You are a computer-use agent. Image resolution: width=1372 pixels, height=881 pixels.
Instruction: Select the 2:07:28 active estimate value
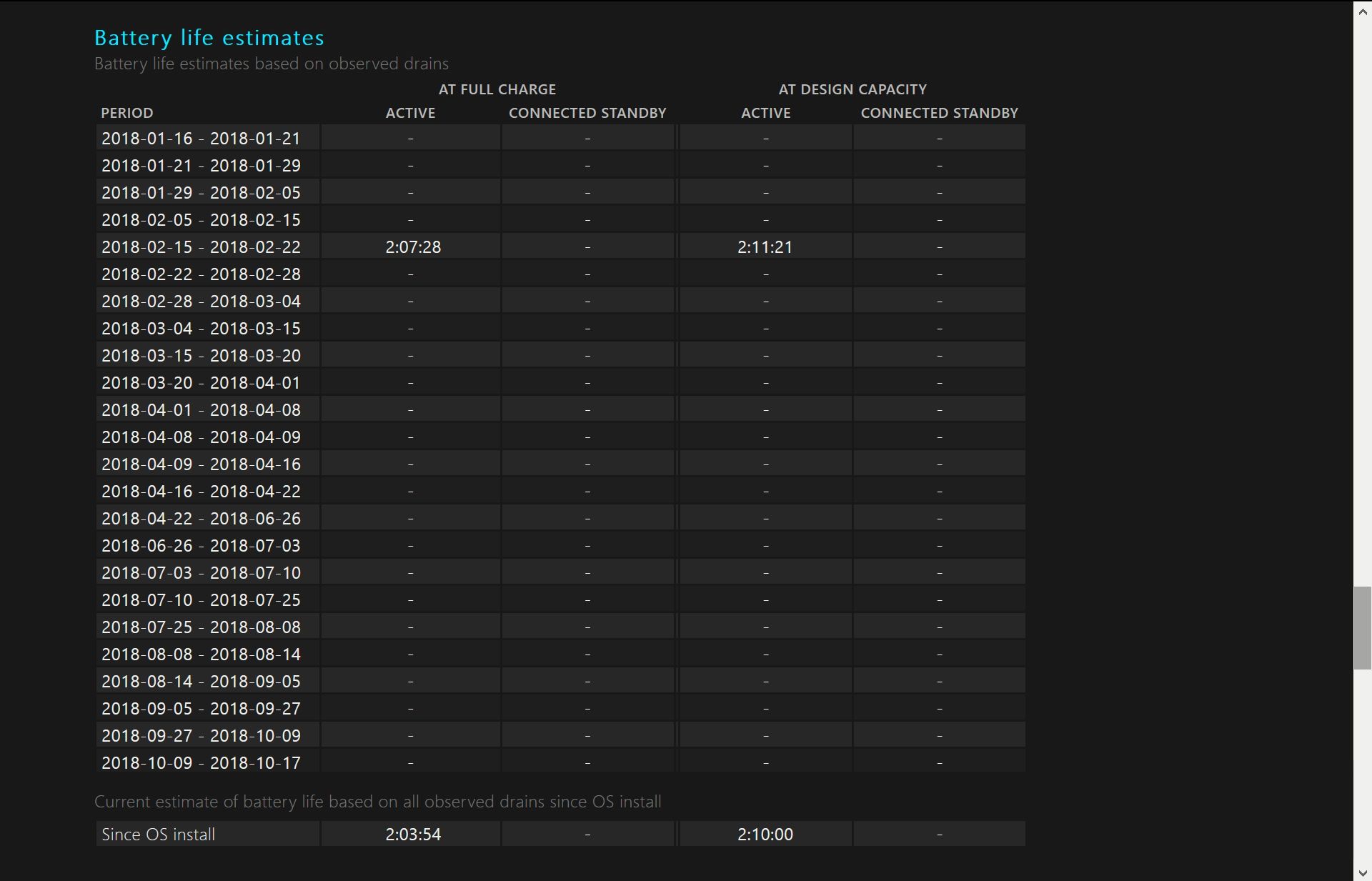[413, 247]
